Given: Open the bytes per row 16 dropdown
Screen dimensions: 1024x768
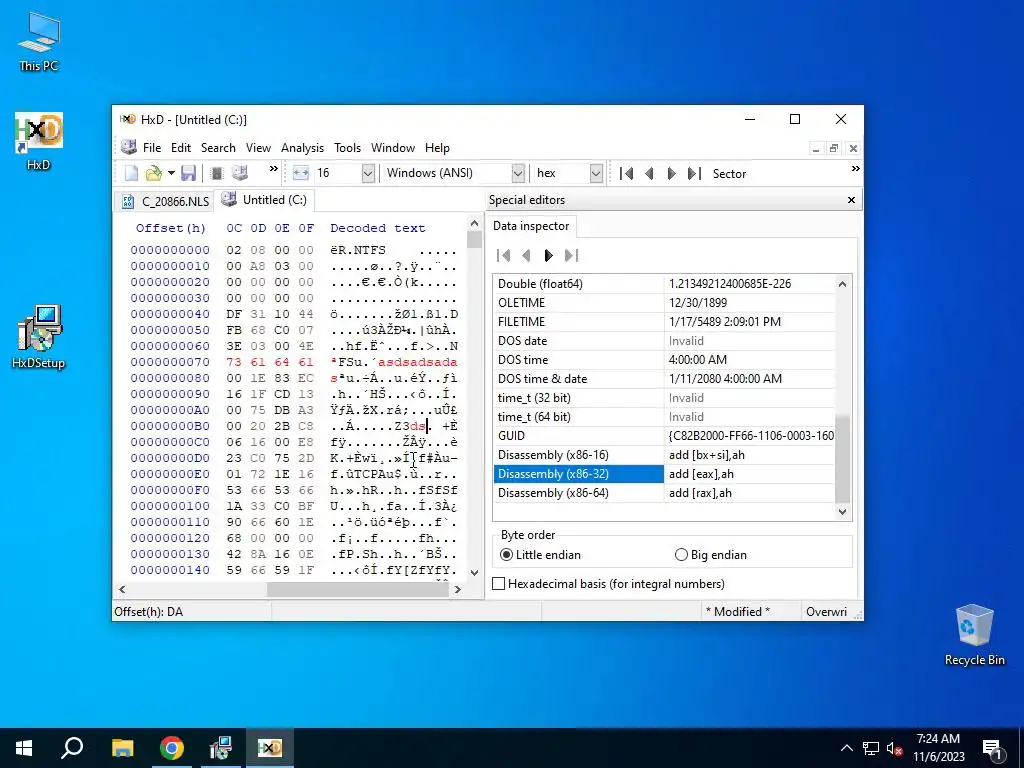Looking at the screenshot, I should pos(368,173).
